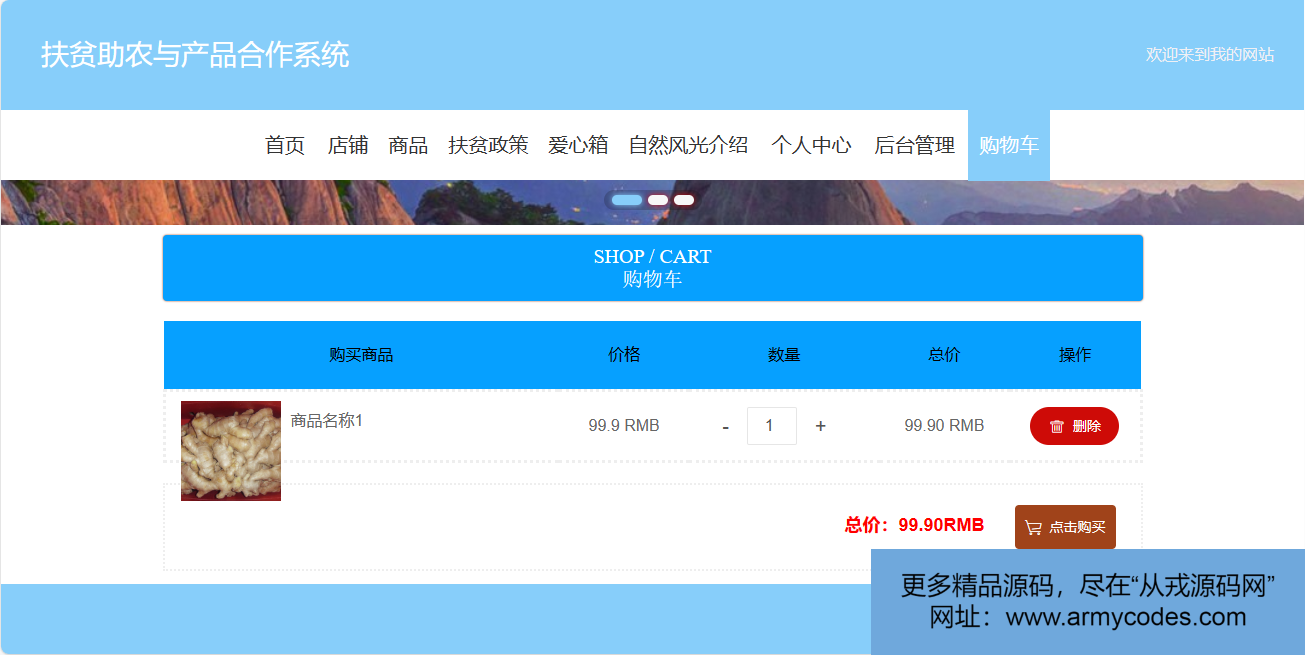Go to the 店铺 shops page

[348, 145]
